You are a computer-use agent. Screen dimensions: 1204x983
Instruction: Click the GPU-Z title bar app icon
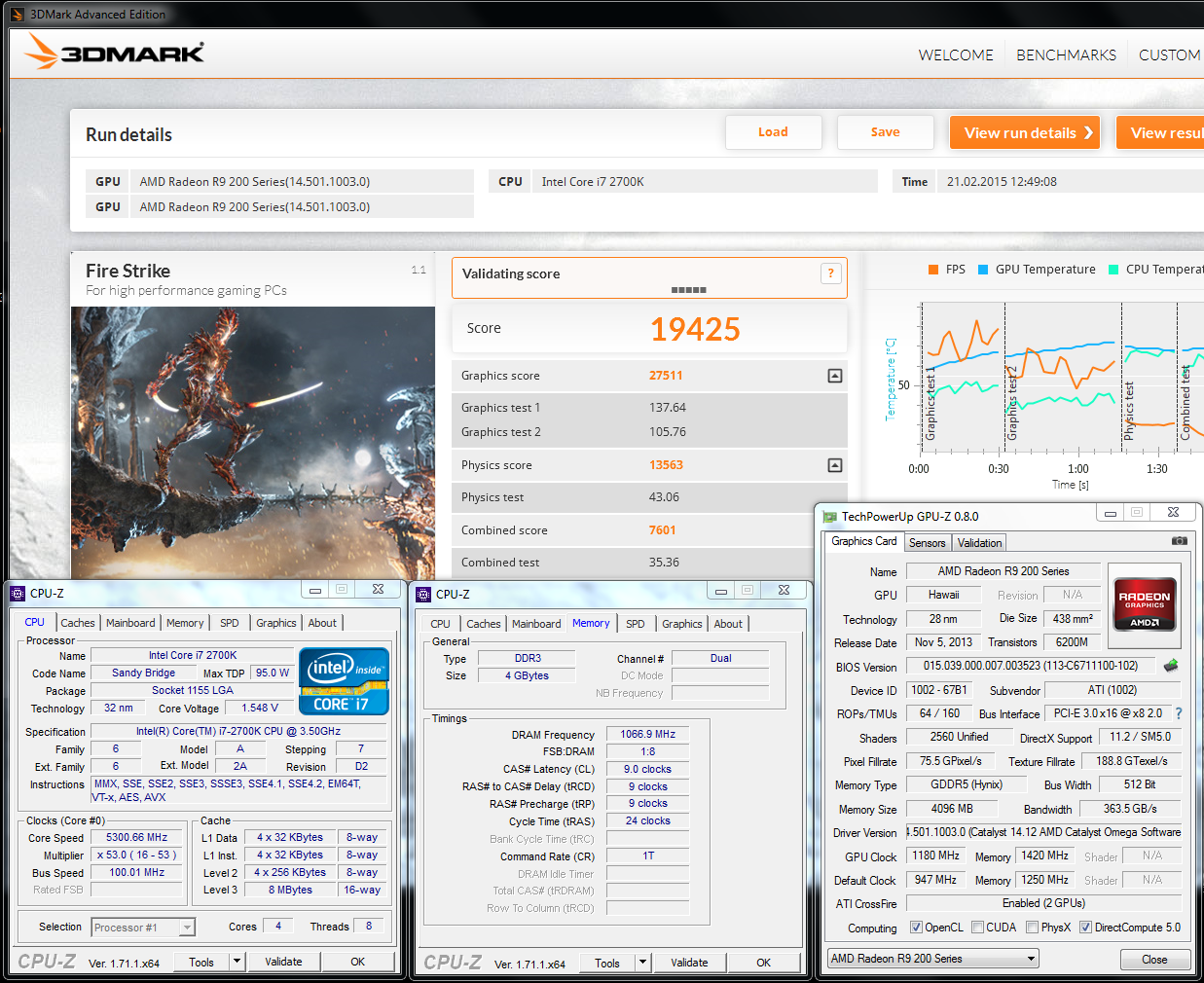(x=829, y=517)
